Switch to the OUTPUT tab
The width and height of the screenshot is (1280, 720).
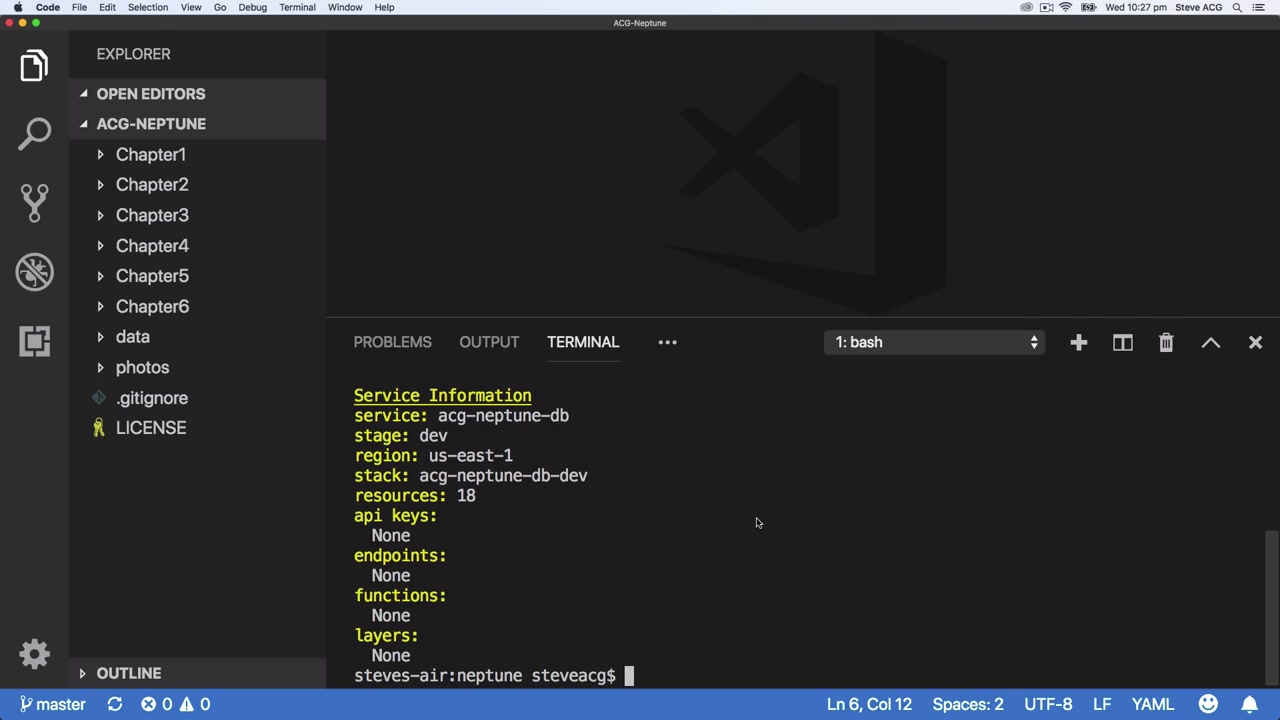pos(489,342)
